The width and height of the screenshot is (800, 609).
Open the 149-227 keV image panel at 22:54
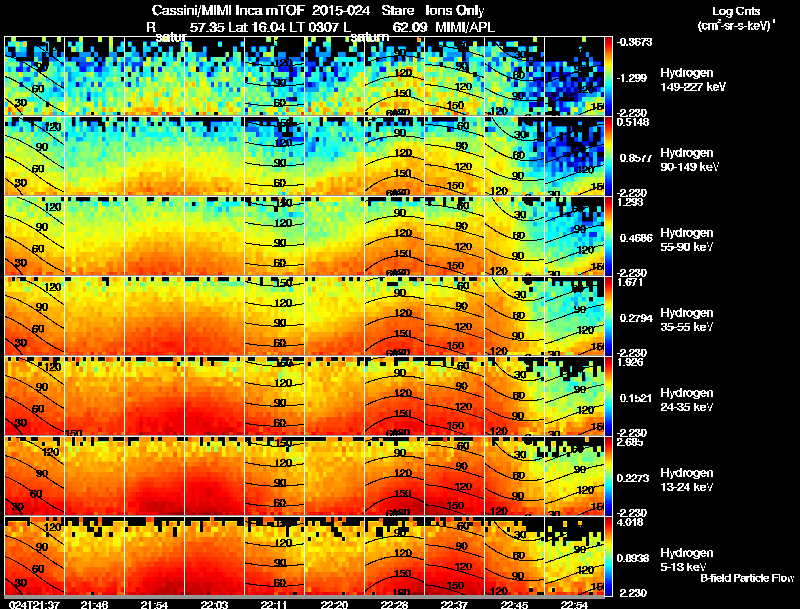(x=574, y=76)
